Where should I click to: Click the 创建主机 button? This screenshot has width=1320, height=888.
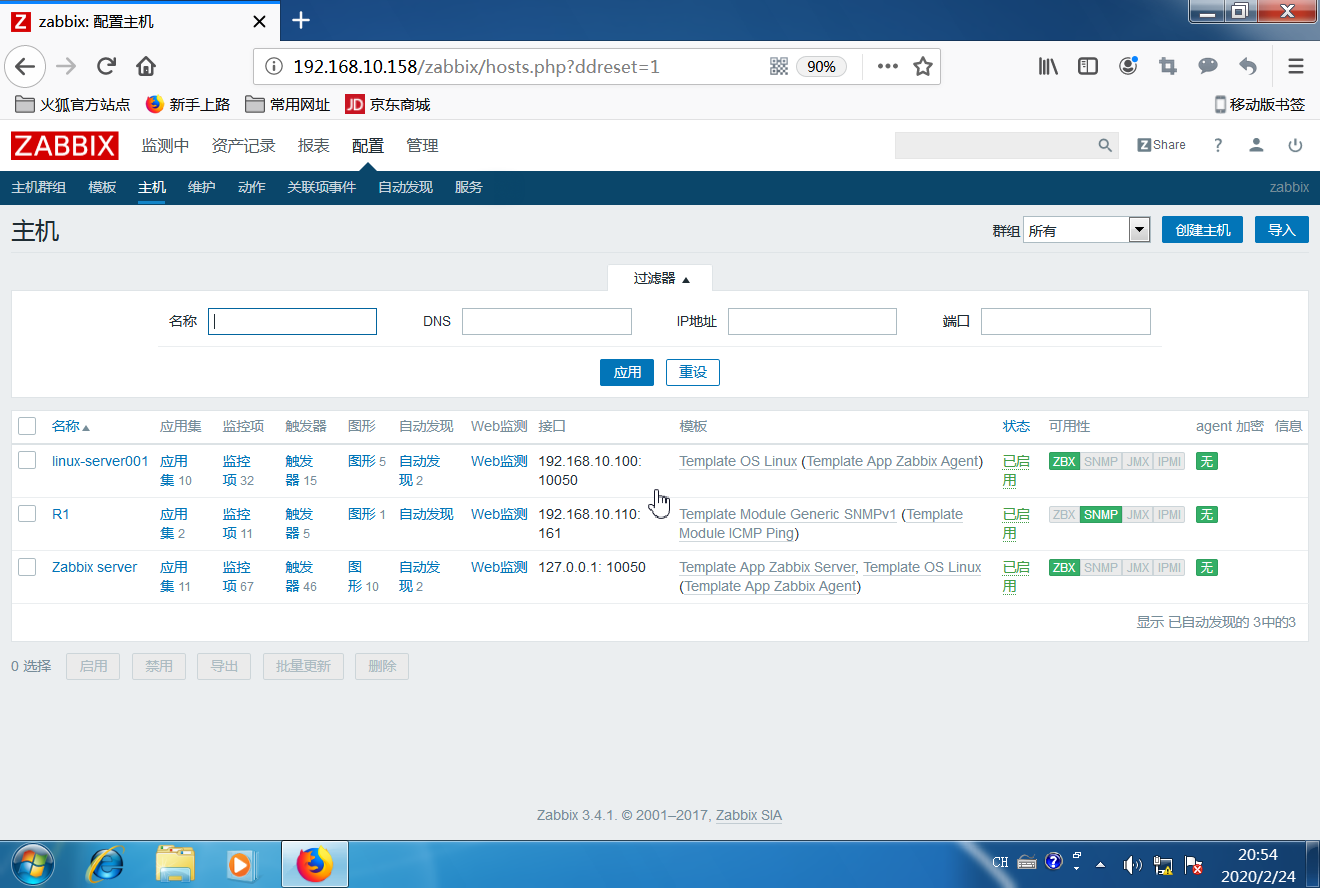[x=1202, y=230]
